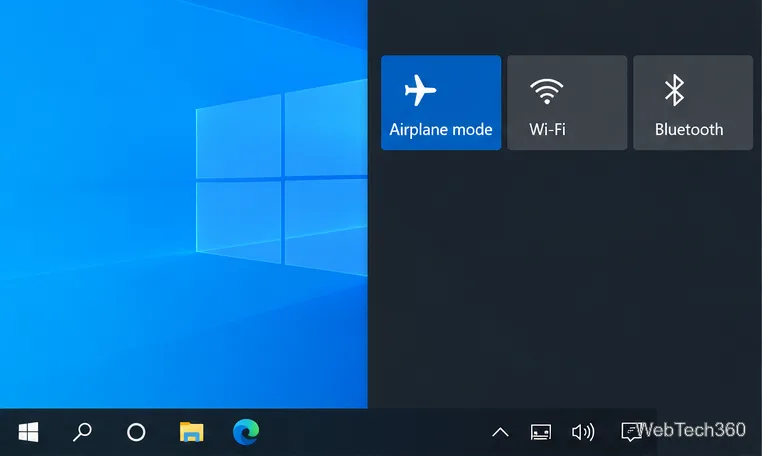The width and height of the screenshot is (762, 456).
Task: Open taskbar search magnifier
Action: [82, 432]
